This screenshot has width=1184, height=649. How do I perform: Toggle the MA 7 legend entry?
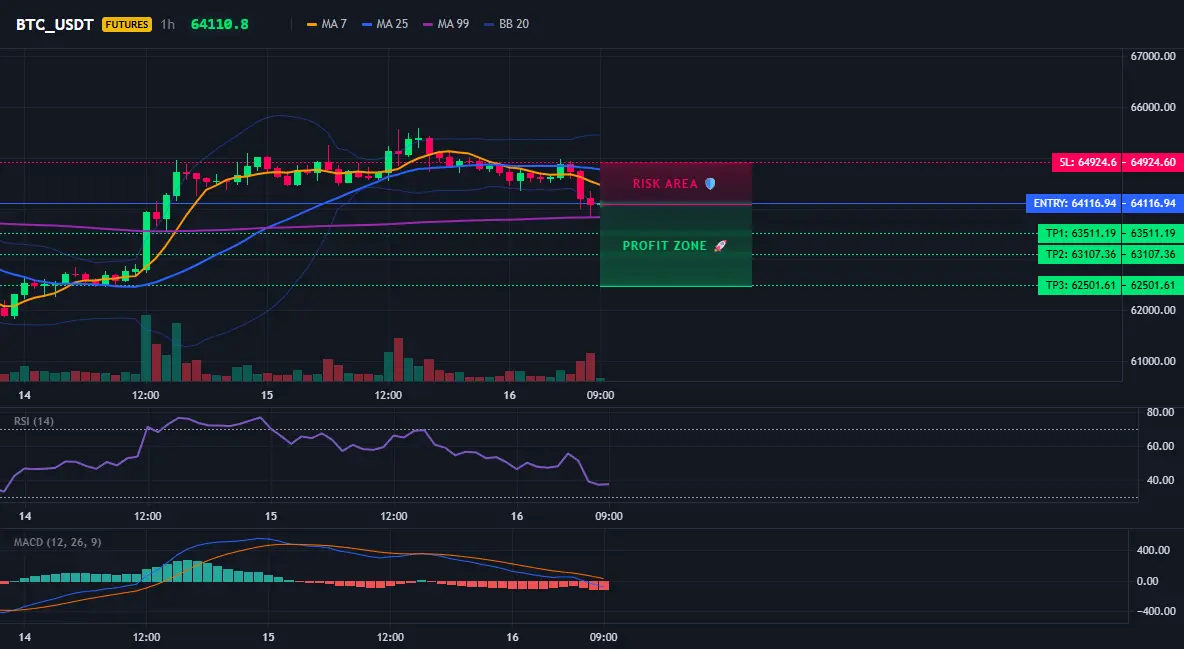[x=327, y=24]
